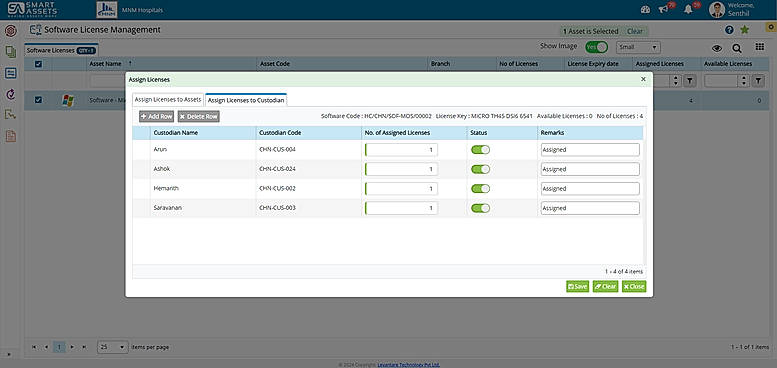Clear the selected asset banner
The image size is (777, 368).
click(635, 31)
